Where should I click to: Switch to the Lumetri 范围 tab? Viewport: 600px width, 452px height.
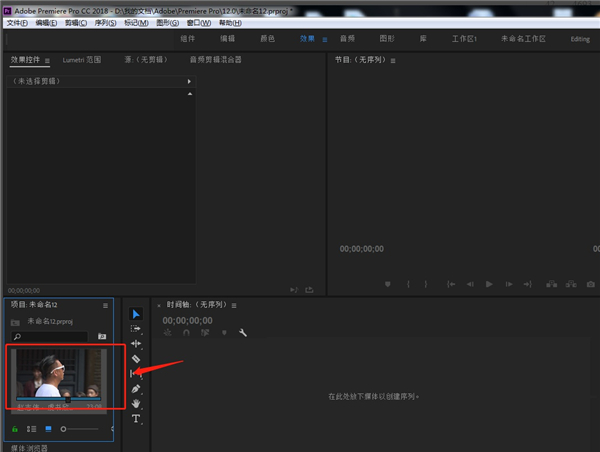pos(81,60)
